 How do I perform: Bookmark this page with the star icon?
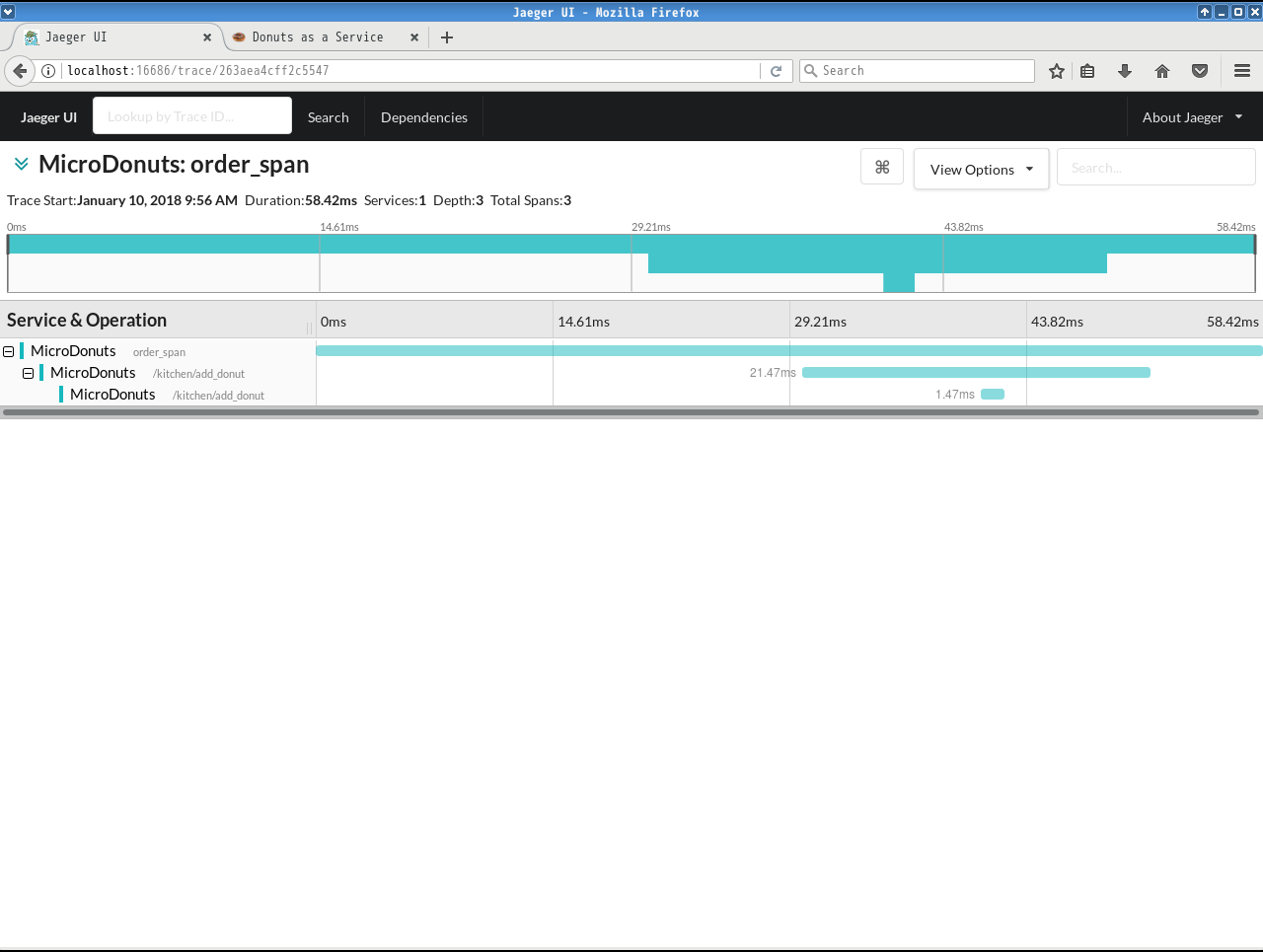1057,71
